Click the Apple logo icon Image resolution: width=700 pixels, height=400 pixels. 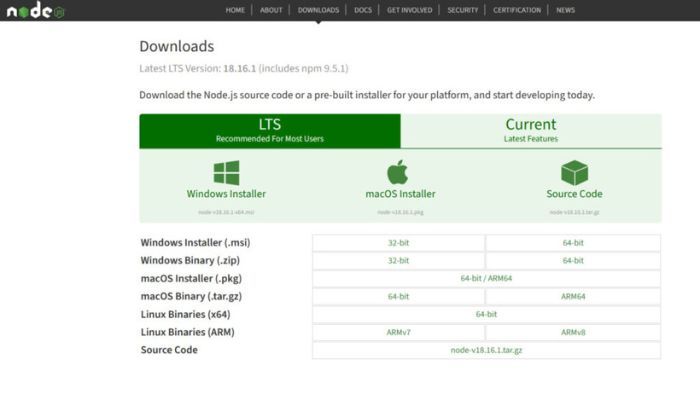[x=397, y=172]
